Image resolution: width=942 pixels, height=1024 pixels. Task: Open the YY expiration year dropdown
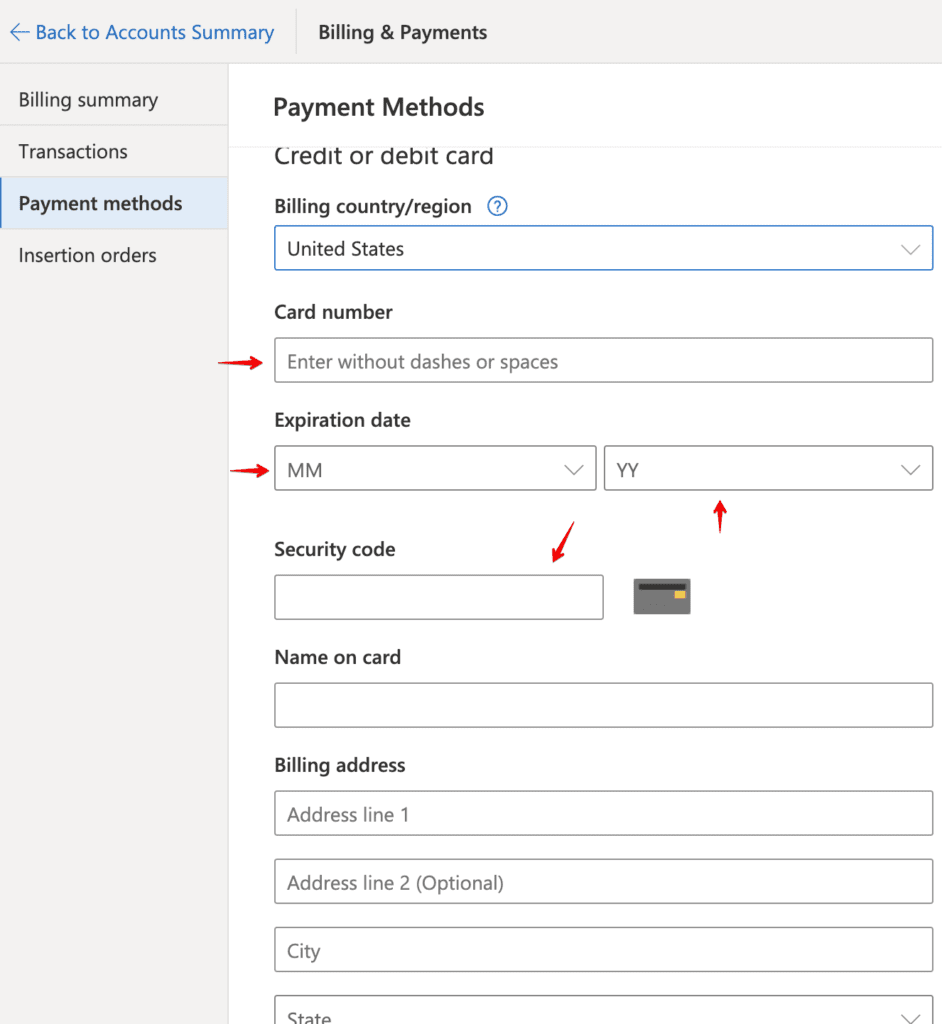pyautogui.click(x=768, y=469)
